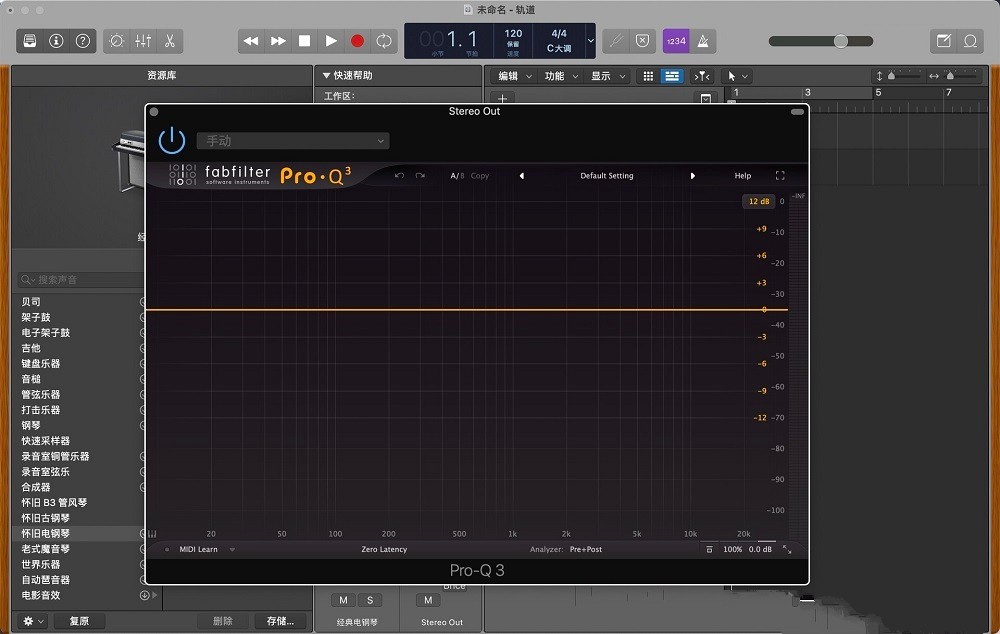Click the Pro-Q 3 resize corner icon
This screenshot has width=1000, height=634.
(x=787, y=549)
